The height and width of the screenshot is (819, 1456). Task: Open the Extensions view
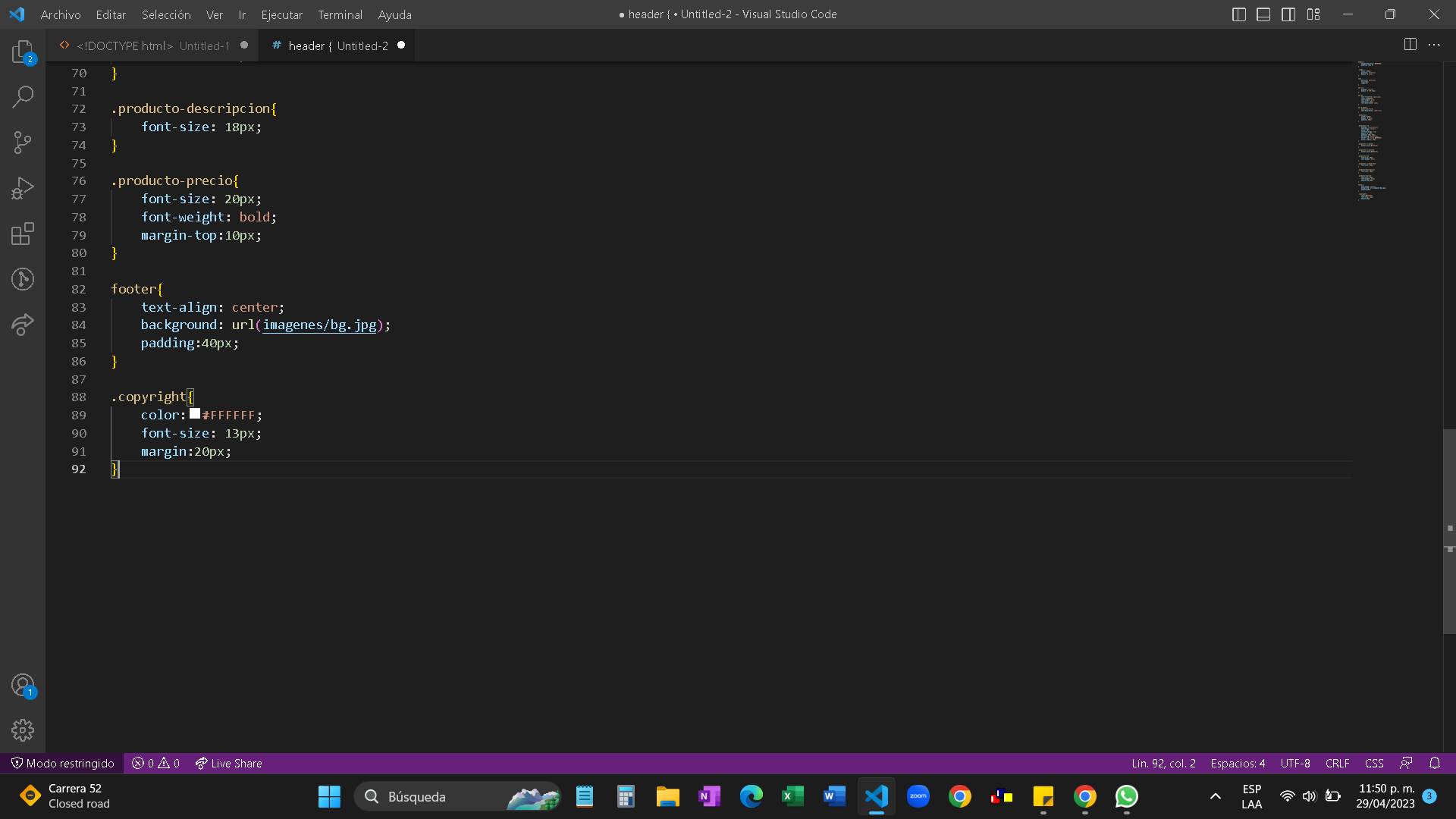(x=23, y=234)
